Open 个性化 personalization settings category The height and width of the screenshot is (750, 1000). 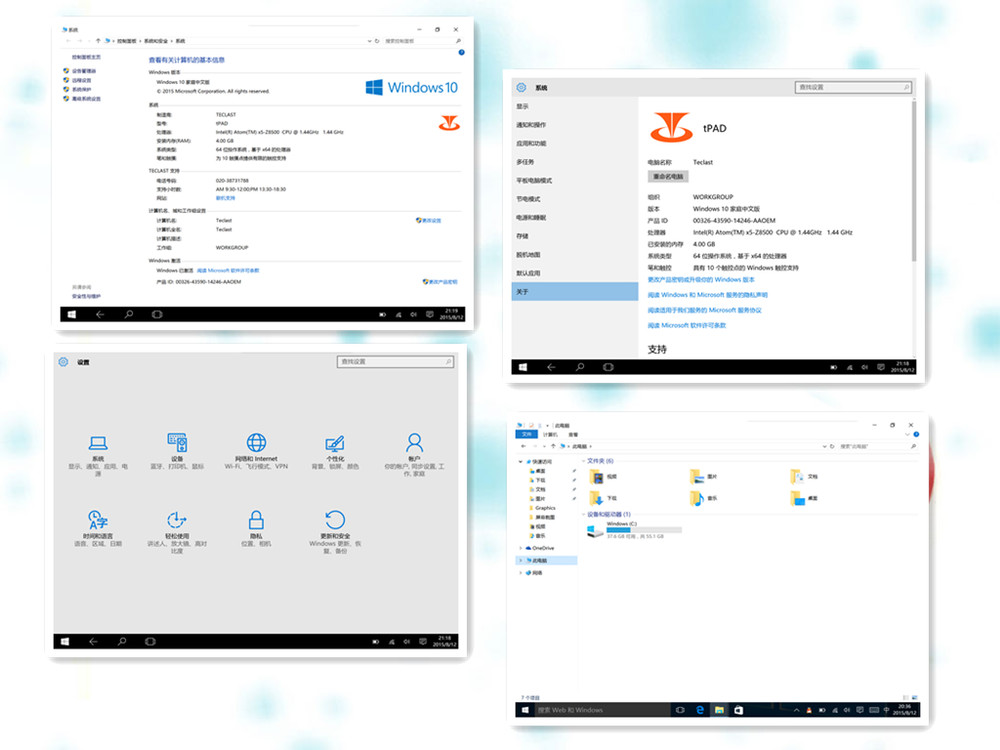click(x=335, y=451)
